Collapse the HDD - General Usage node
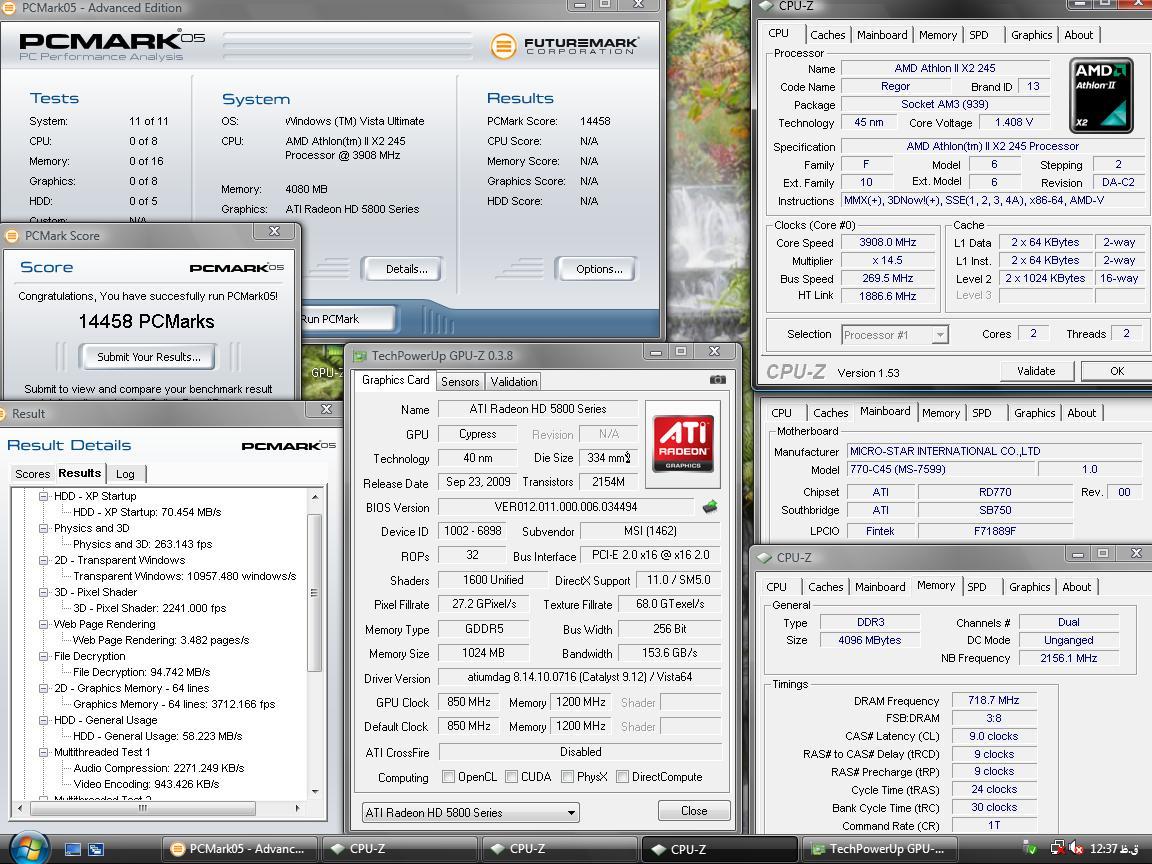Screen dimensions: 1152x864 (43, 720)
